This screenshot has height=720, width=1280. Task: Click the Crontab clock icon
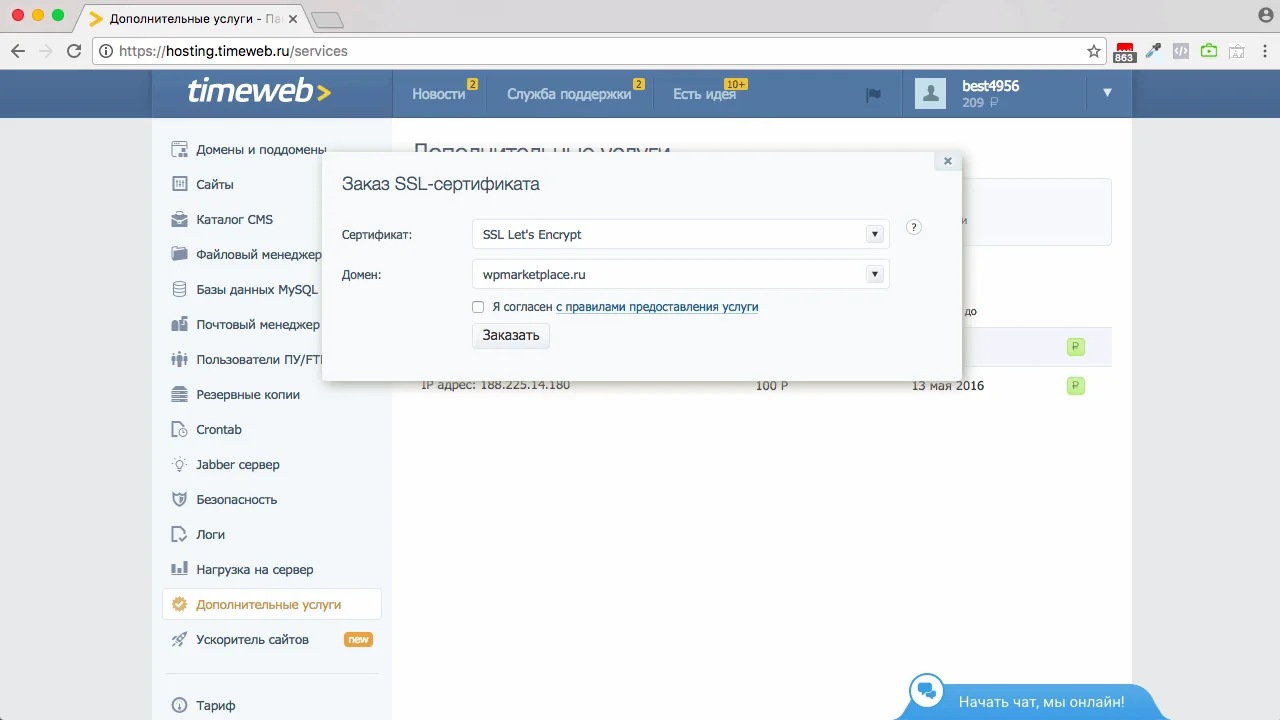[x=180, y=429]
